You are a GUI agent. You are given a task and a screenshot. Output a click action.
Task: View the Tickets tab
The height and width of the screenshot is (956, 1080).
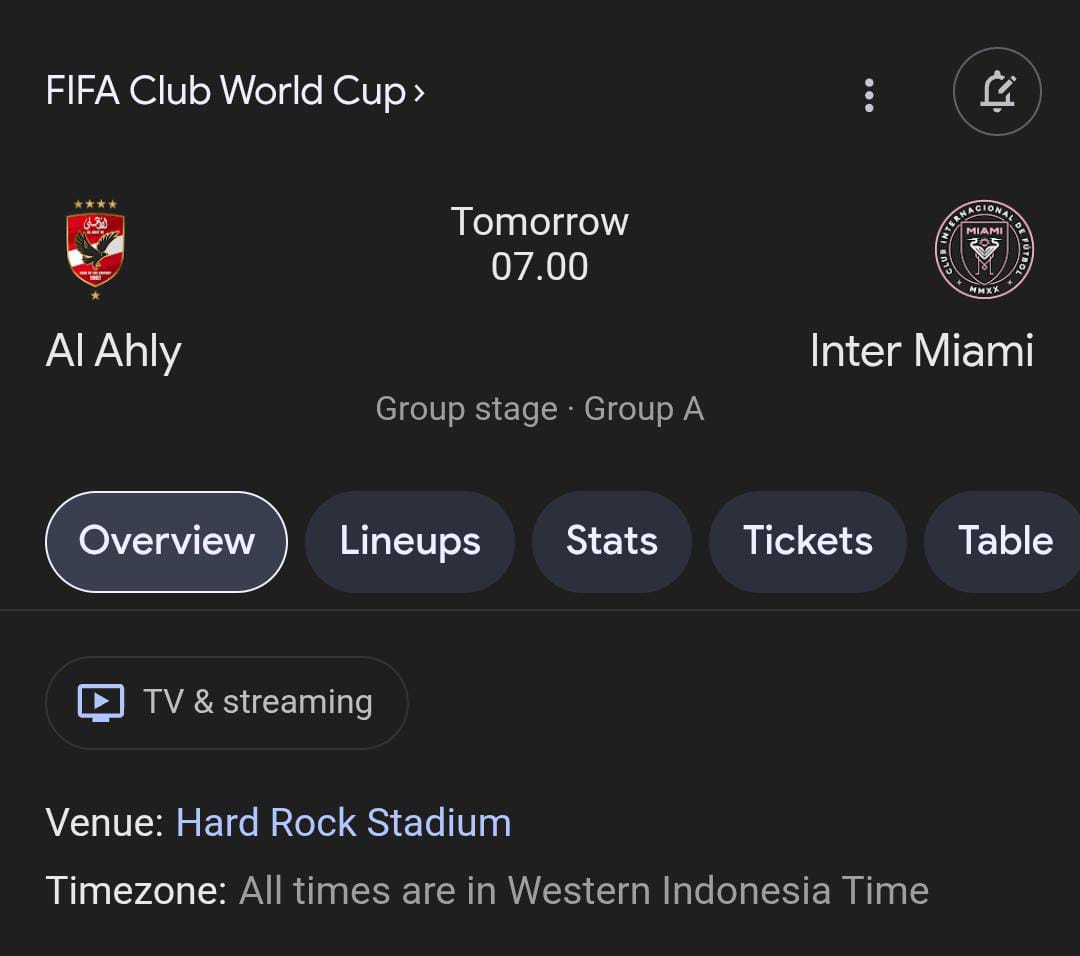(807, 541)
